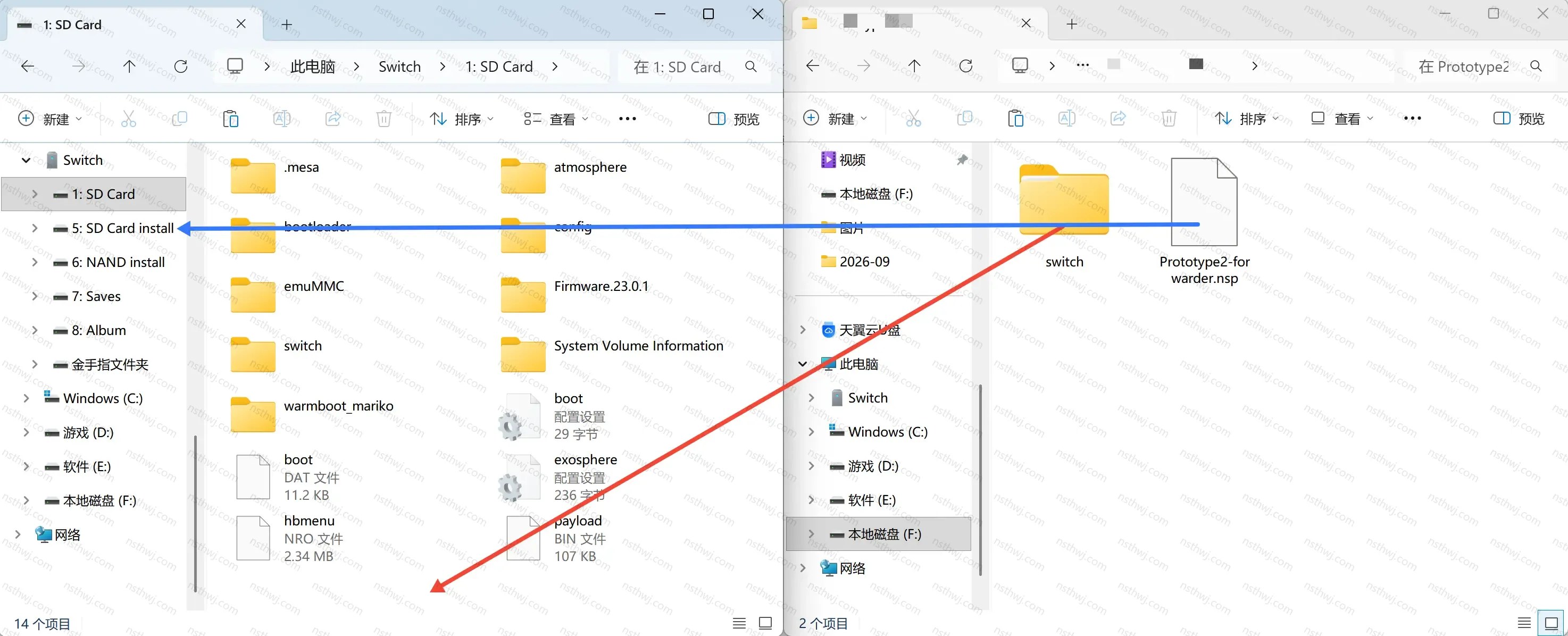Click the Delete trash icon in the left window
Image resolution: width=1568 pixels, height=636 pixels.
[384, 119]
